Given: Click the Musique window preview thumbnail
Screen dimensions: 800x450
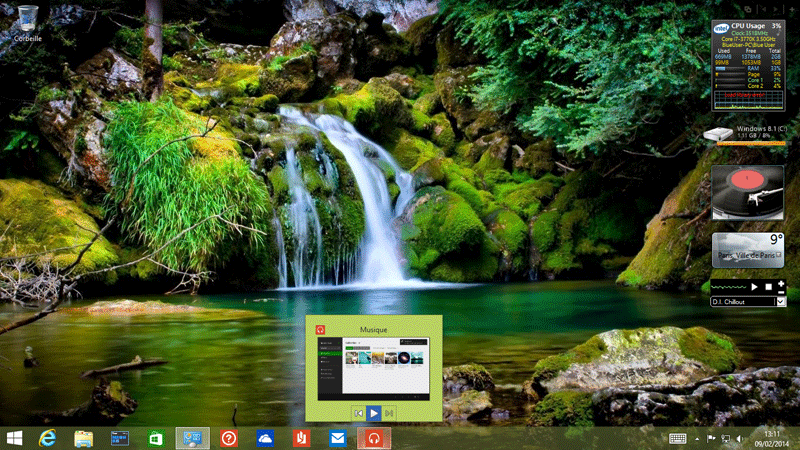Looking at the screenshot, I should [373, 365].
